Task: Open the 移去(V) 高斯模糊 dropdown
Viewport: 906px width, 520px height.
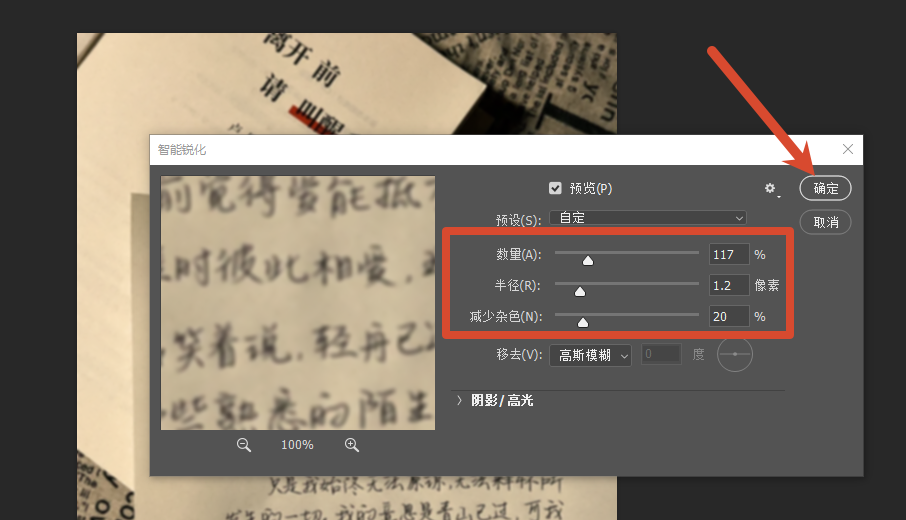Action: [591, 355]
